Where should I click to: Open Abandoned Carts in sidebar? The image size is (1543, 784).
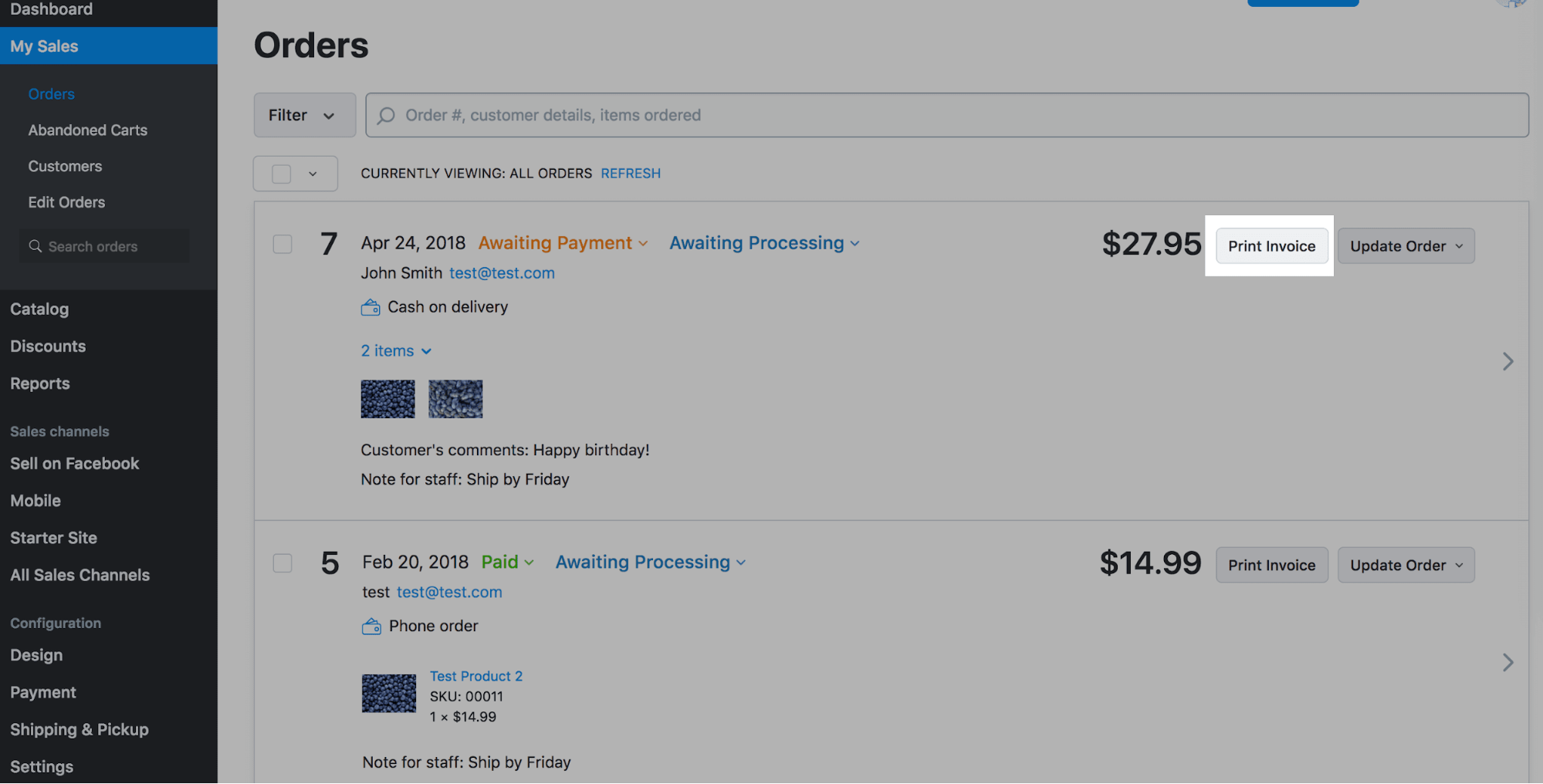(87, 130)
